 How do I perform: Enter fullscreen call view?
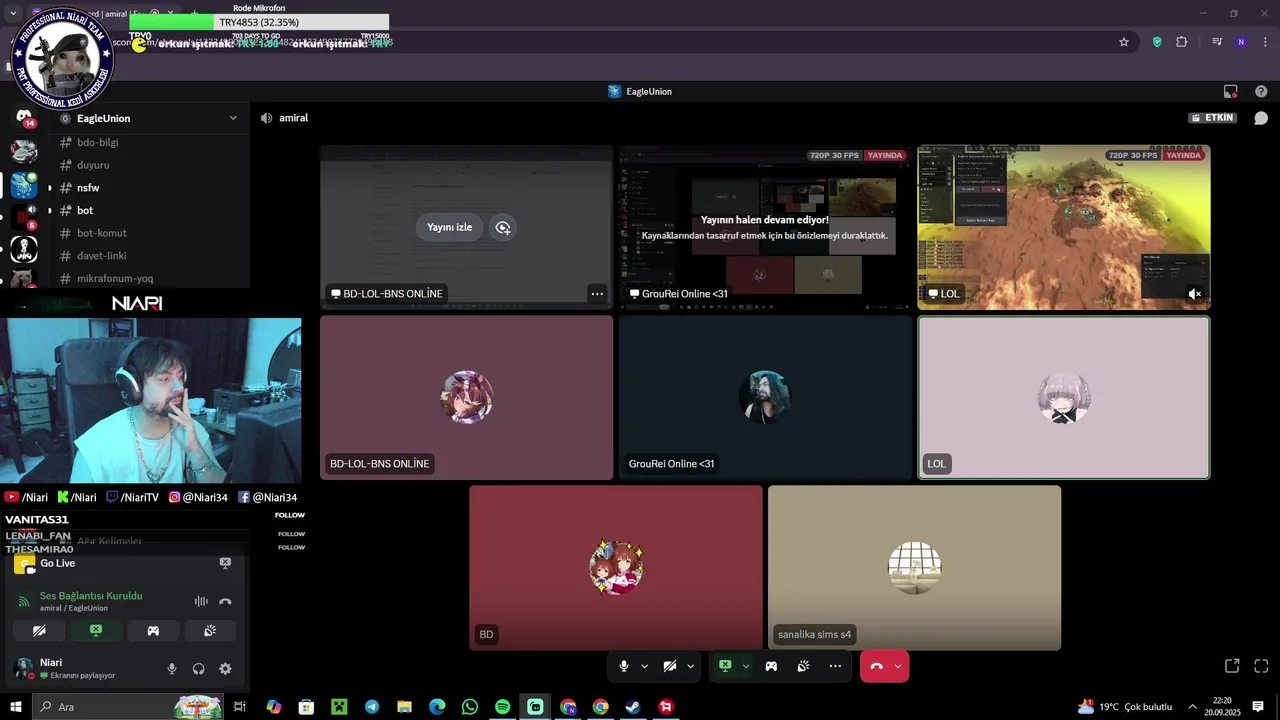click(1261, 666)
